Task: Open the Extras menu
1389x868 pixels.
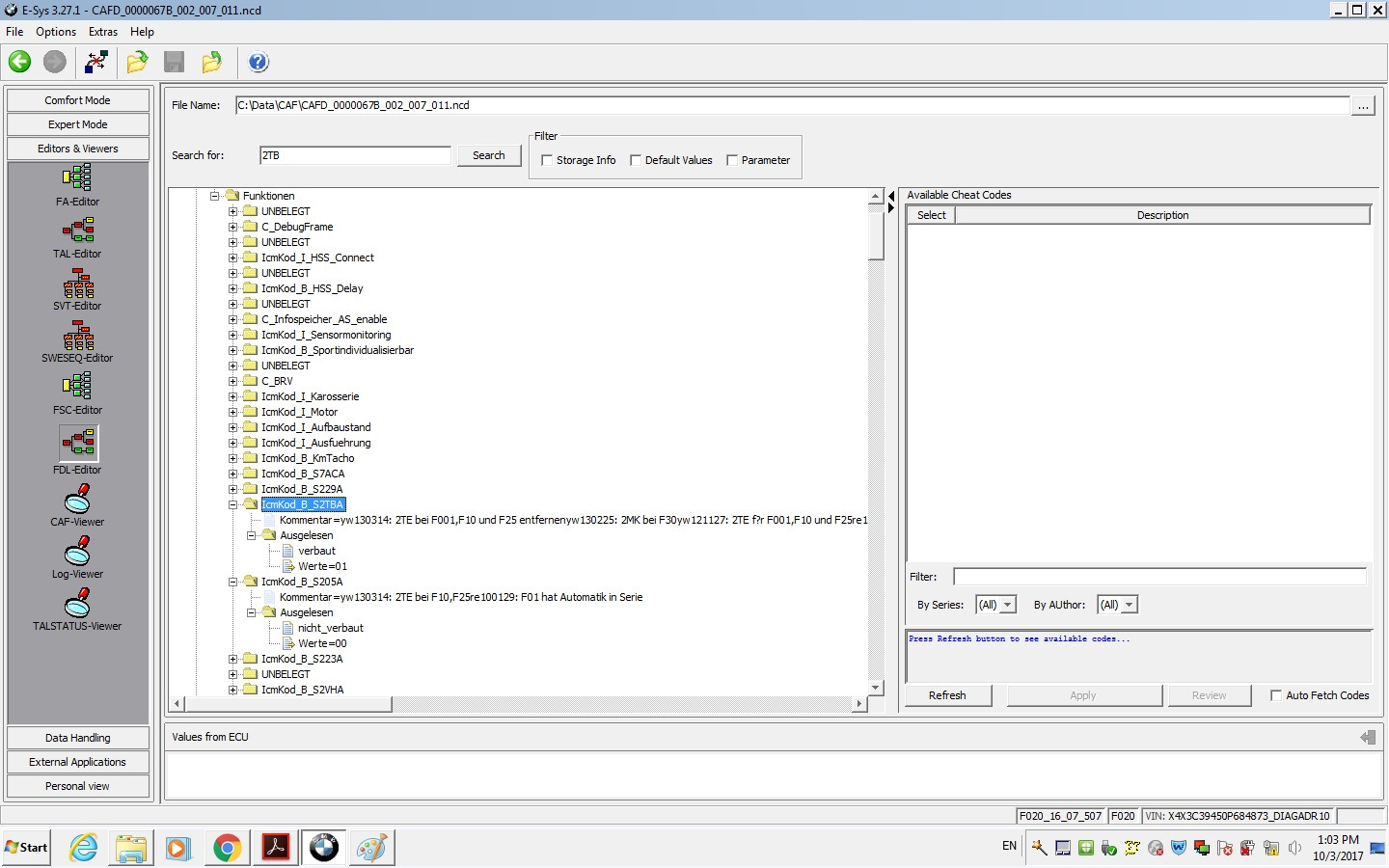Action: (x=103, y=32)
